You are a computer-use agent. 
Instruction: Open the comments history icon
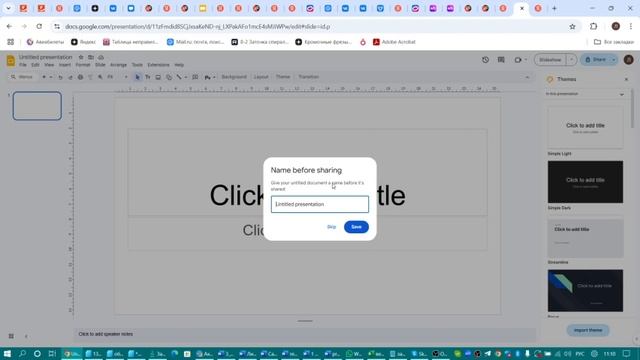click(x=501, y=60)
